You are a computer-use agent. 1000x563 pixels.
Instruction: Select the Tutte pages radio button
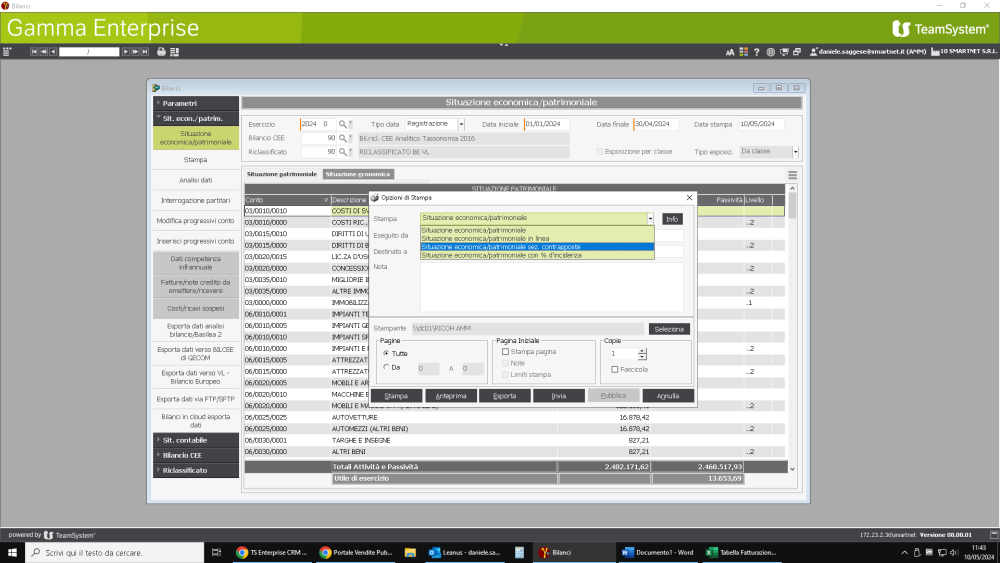click(386, 353)
